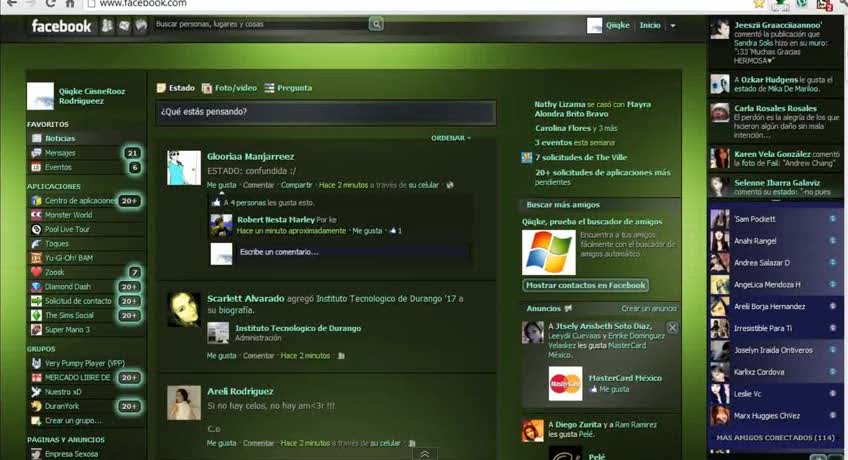Open messages icon in top bar
Image resolution: width=848 pixels, height=460 pixels.
tap(124, 25)
